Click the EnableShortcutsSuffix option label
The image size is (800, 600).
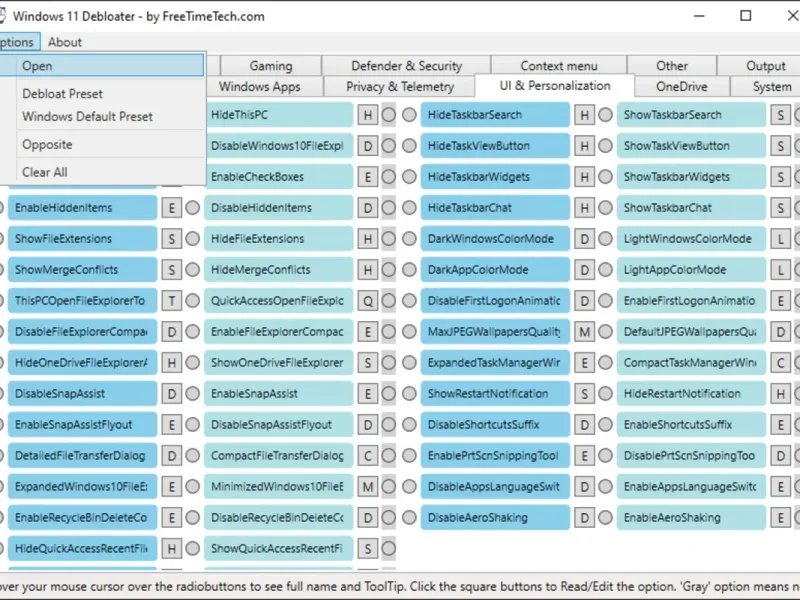click(x=691, y=424)
